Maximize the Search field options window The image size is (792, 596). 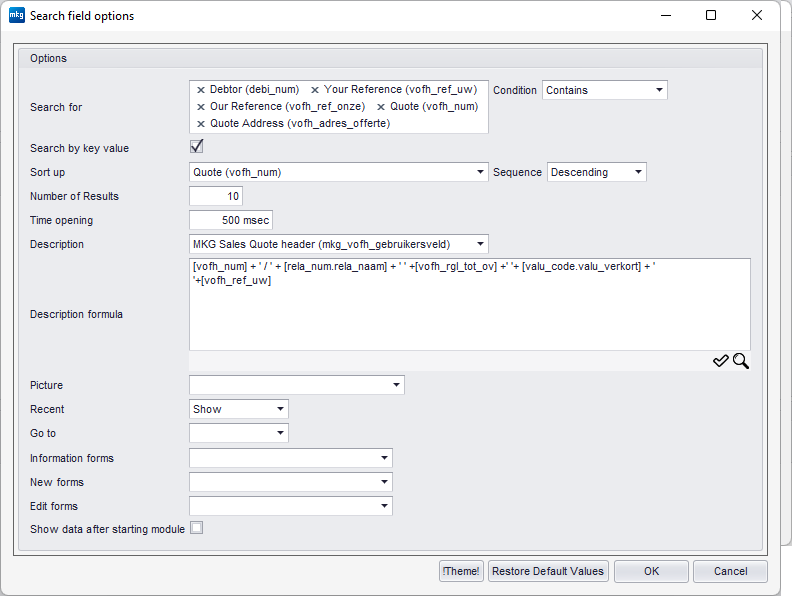(711, 15)
